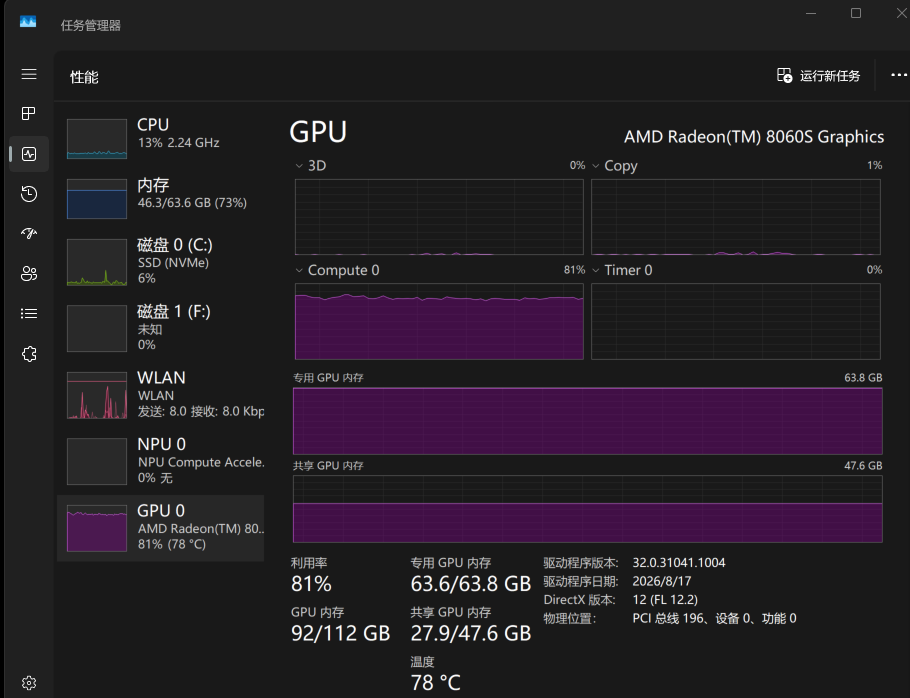Open the App history page icon
Screen dimensions: 910x698
[29, 194]
